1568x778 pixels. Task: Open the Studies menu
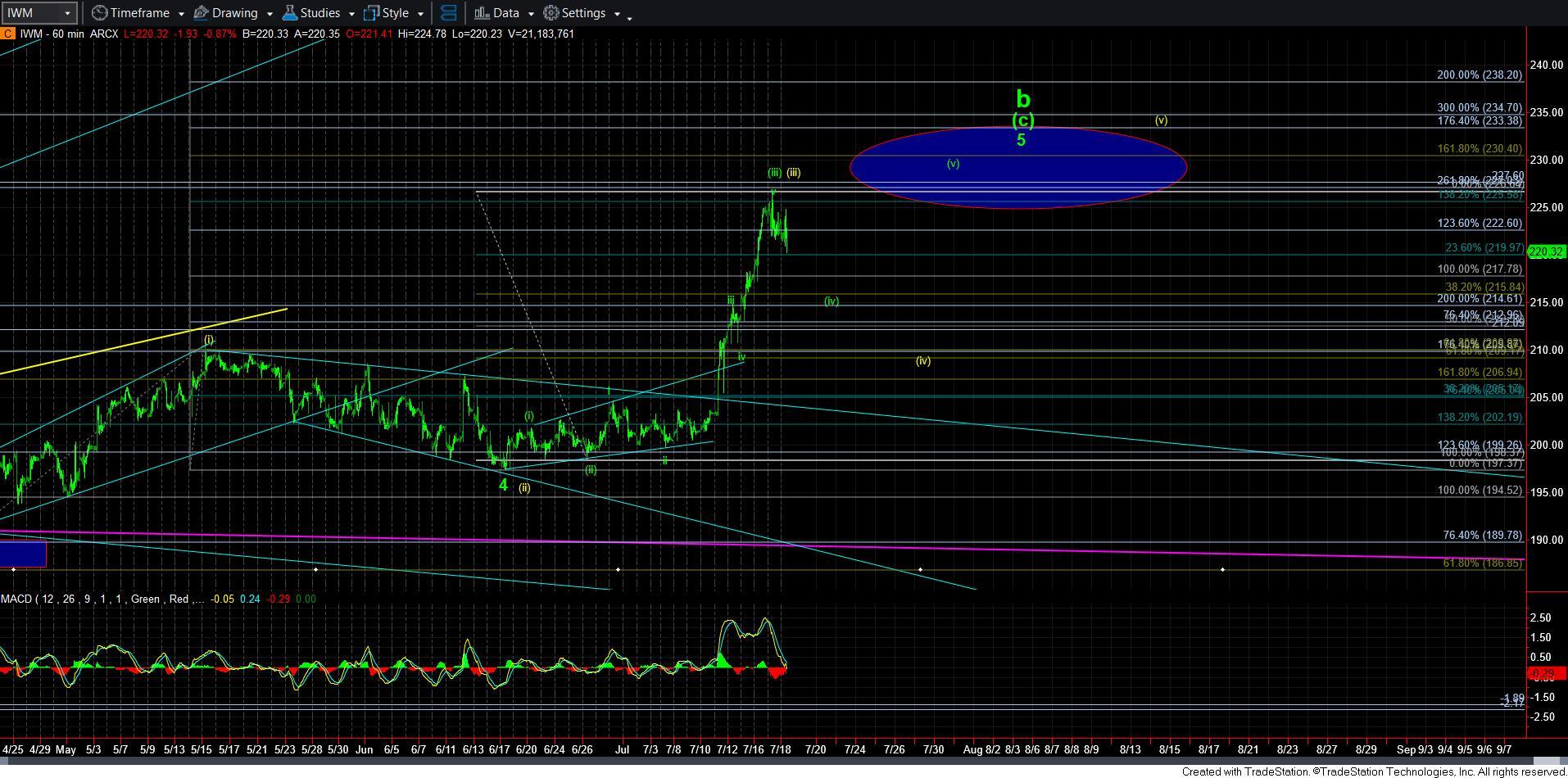[319, 13]
